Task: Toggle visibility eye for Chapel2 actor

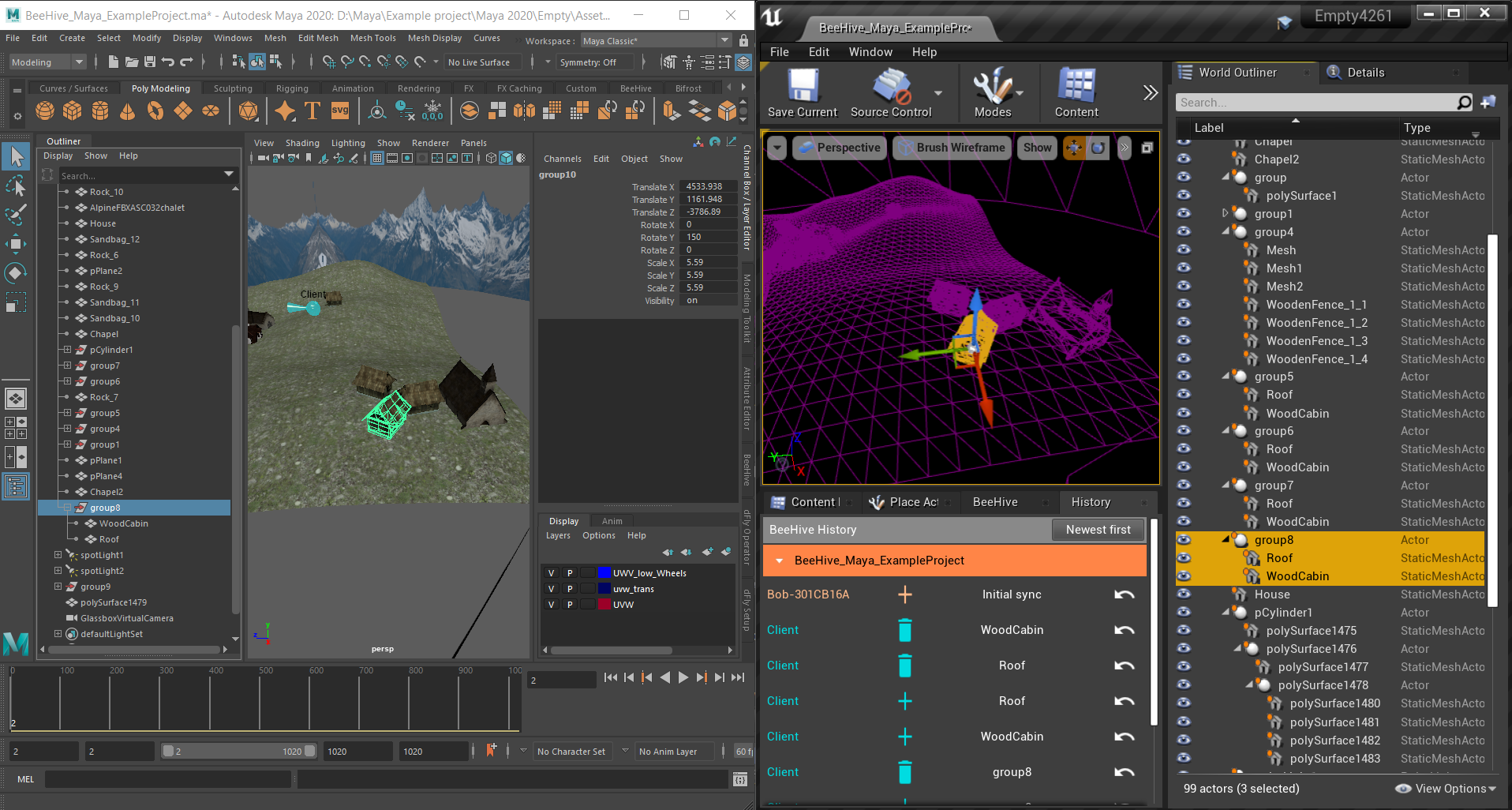Action: point(1184,159)
